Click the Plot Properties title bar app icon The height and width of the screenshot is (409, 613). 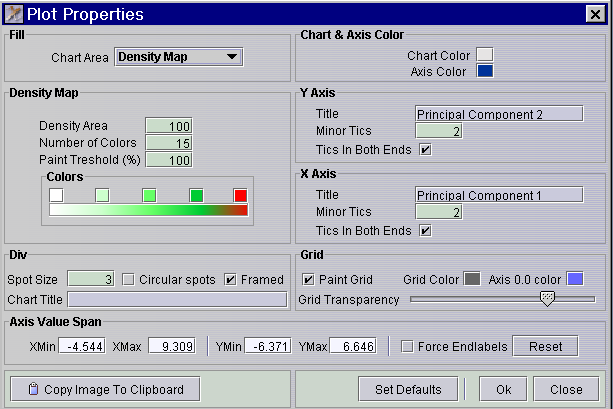(14, 14)
